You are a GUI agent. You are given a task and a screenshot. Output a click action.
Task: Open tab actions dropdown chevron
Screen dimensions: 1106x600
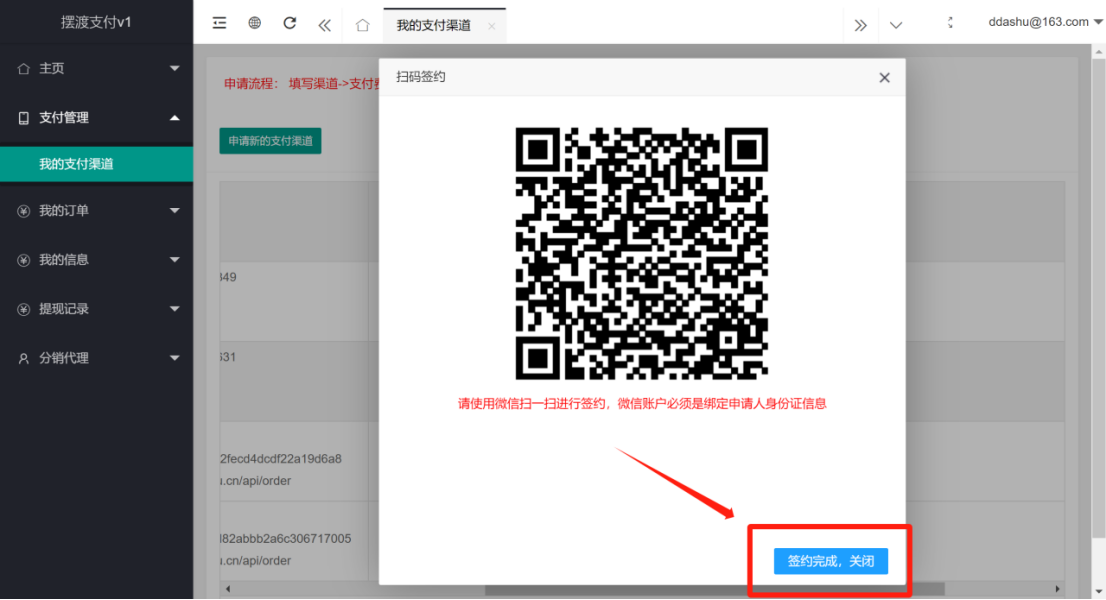(x=896, y=25)
